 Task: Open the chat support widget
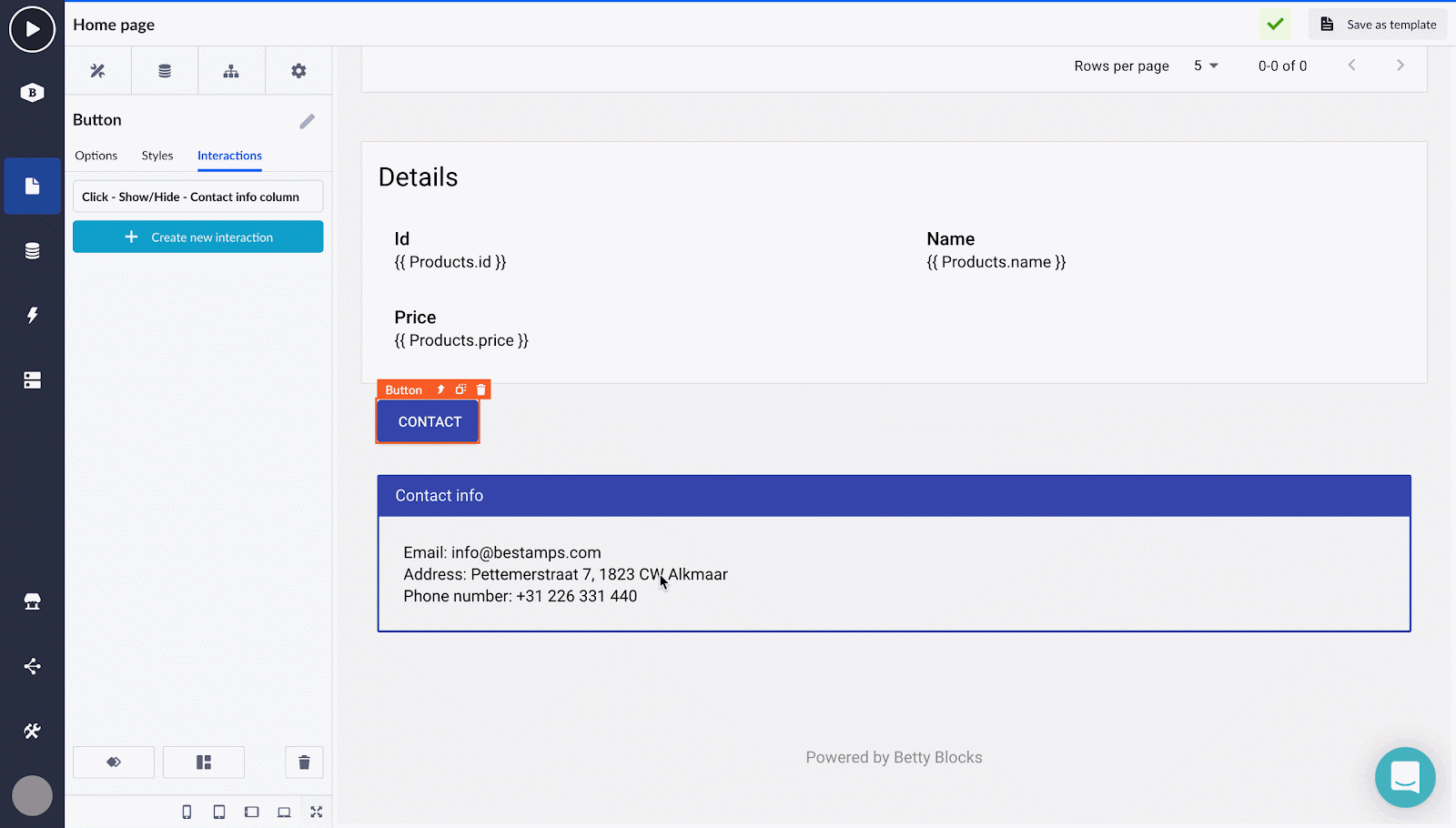click(1405, 777)
